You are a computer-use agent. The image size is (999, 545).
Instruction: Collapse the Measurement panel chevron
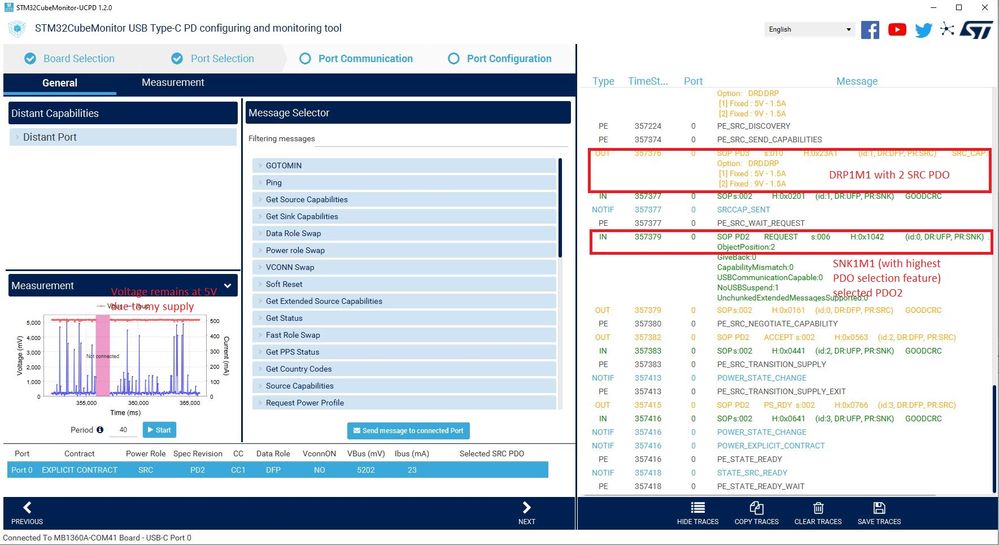pyautogui.click(x=227, y=286)
